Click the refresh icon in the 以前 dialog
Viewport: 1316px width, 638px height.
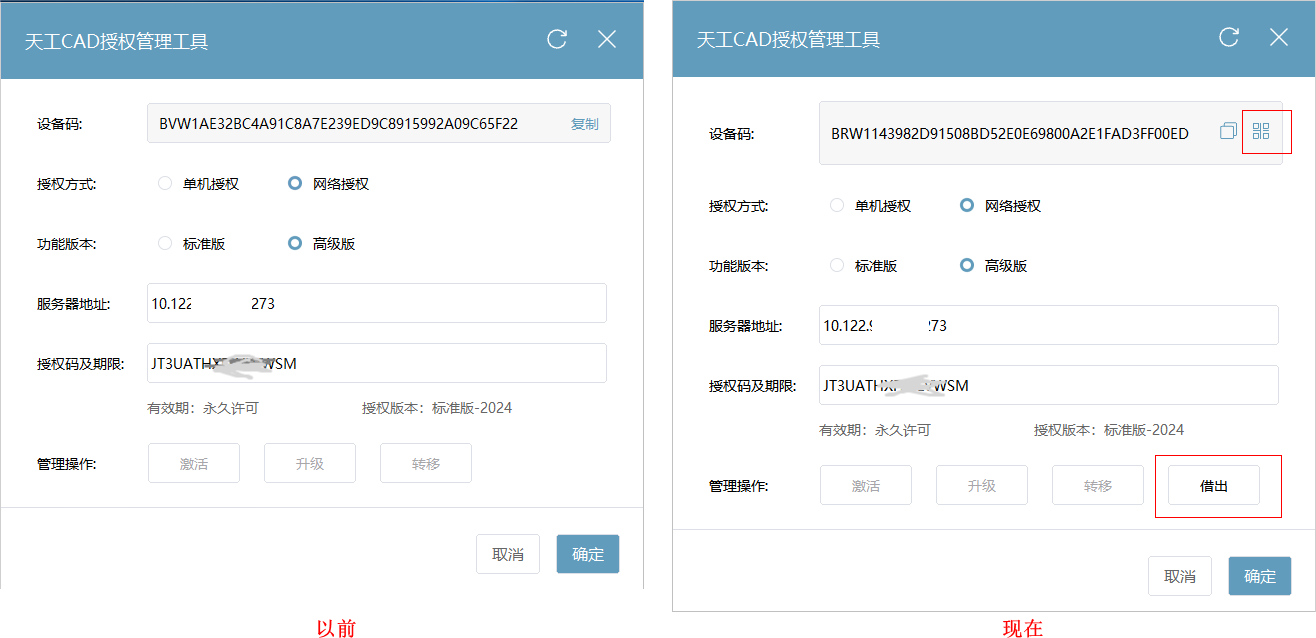557,39
